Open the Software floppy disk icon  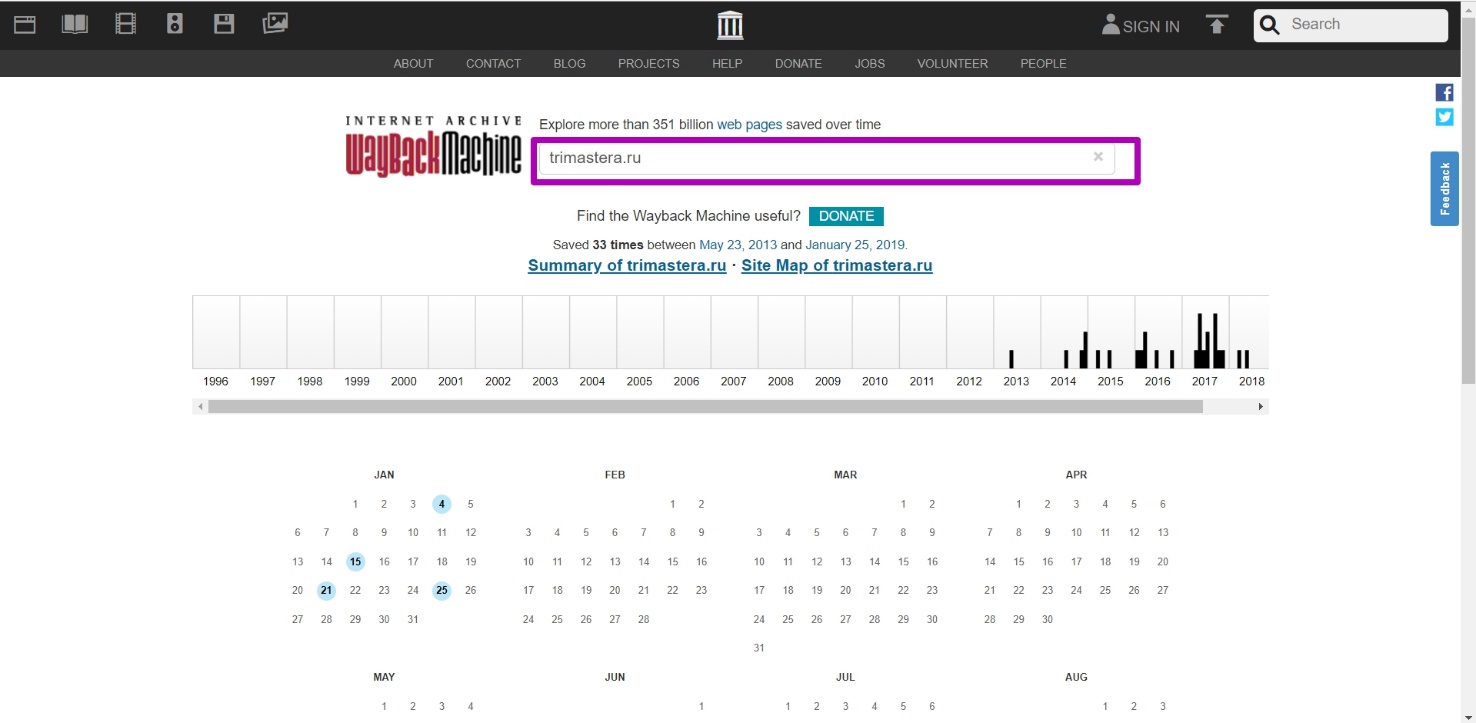[224, 24]
